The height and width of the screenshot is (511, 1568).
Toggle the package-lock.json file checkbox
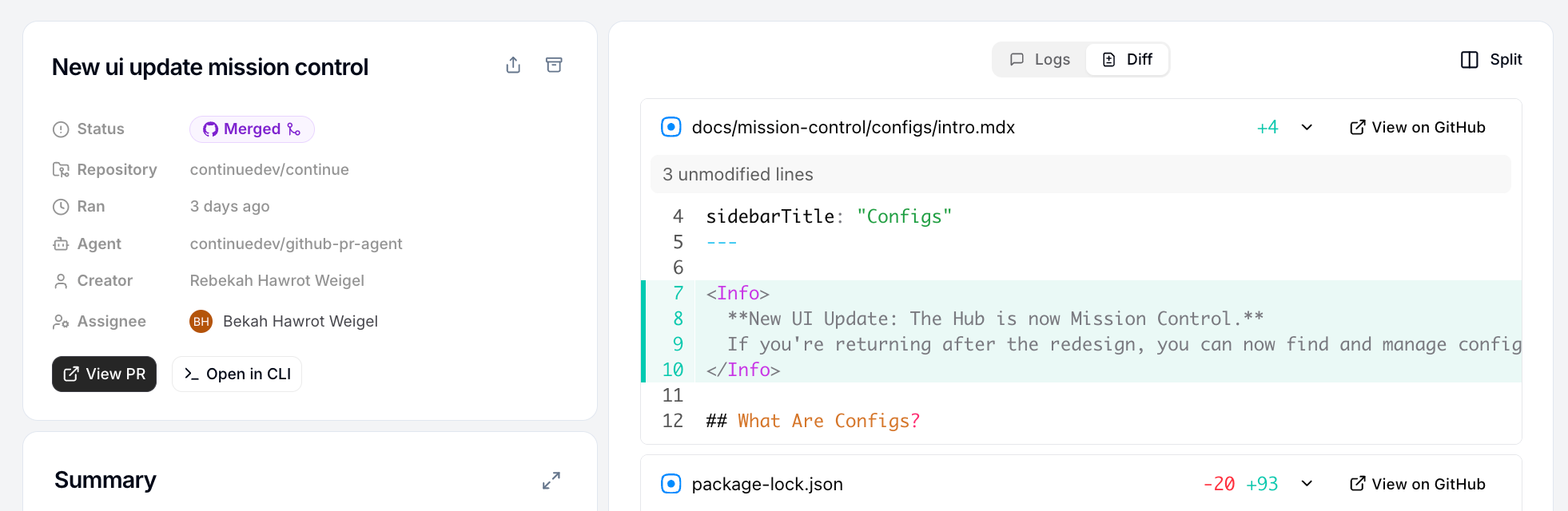(x=671, y=484)
